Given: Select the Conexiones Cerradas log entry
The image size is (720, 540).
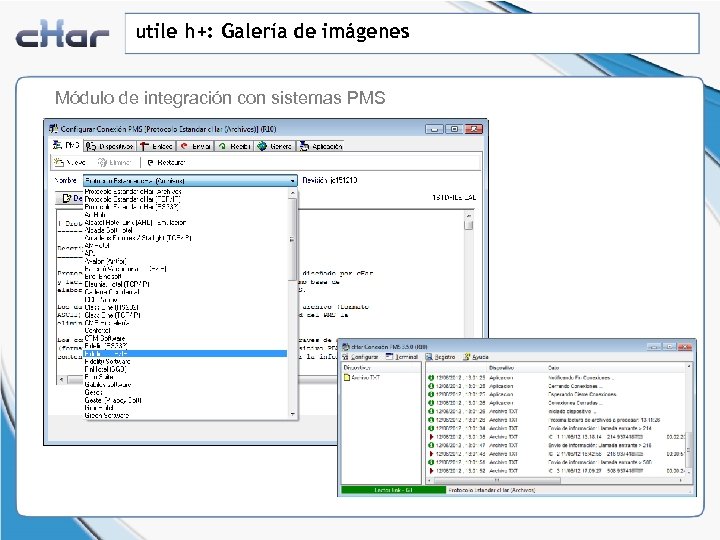Looking at the screenshot, I should [557, 403].
